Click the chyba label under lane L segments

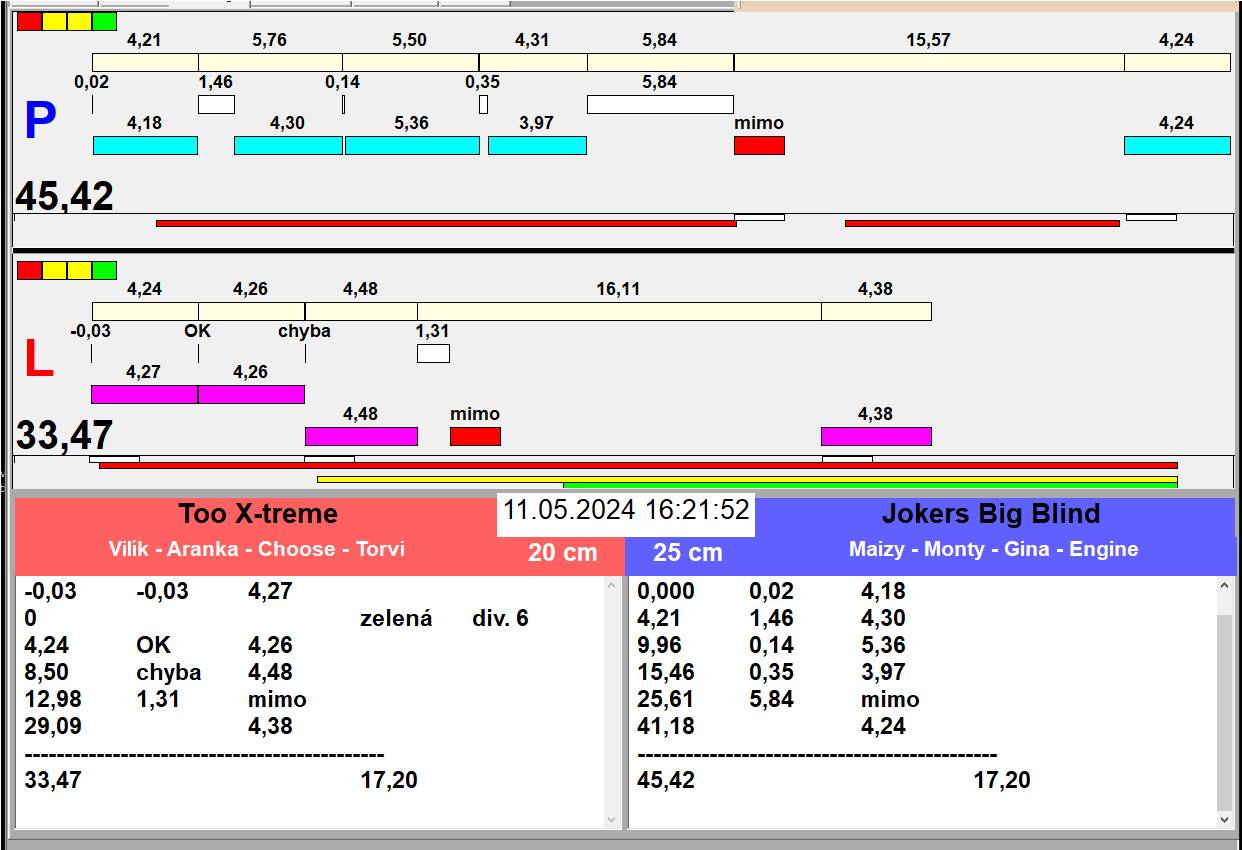tap(304, 331)
